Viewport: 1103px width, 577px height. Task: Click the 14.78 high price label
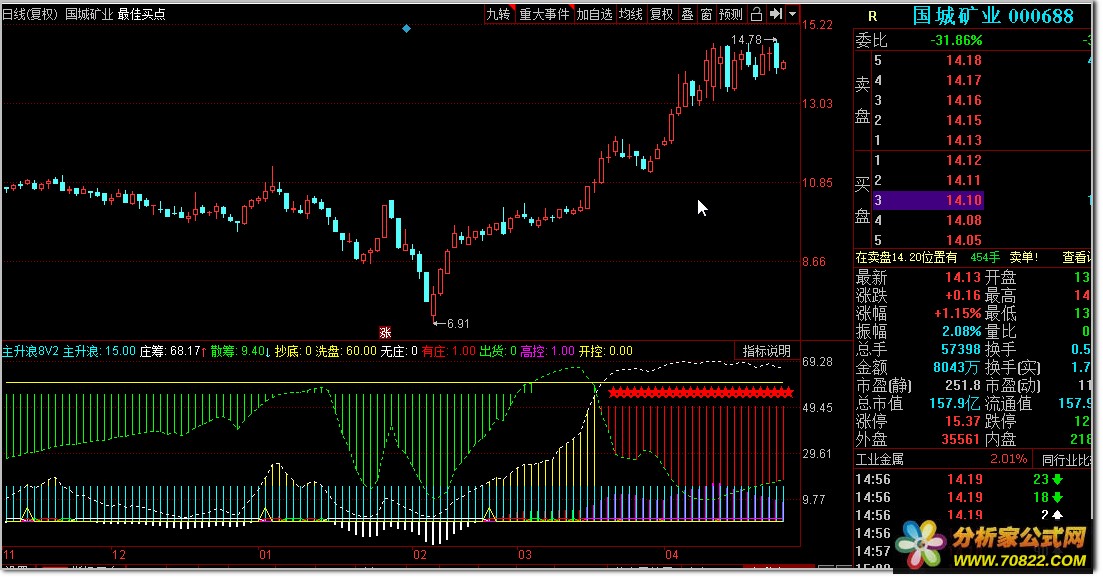(746, 40)
